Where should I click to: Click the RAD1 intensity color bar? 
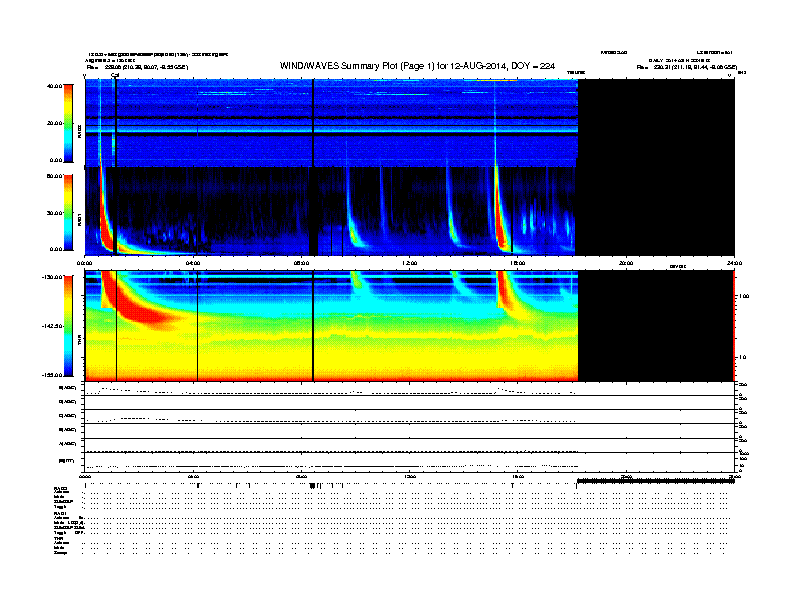[x=68, y=212]
